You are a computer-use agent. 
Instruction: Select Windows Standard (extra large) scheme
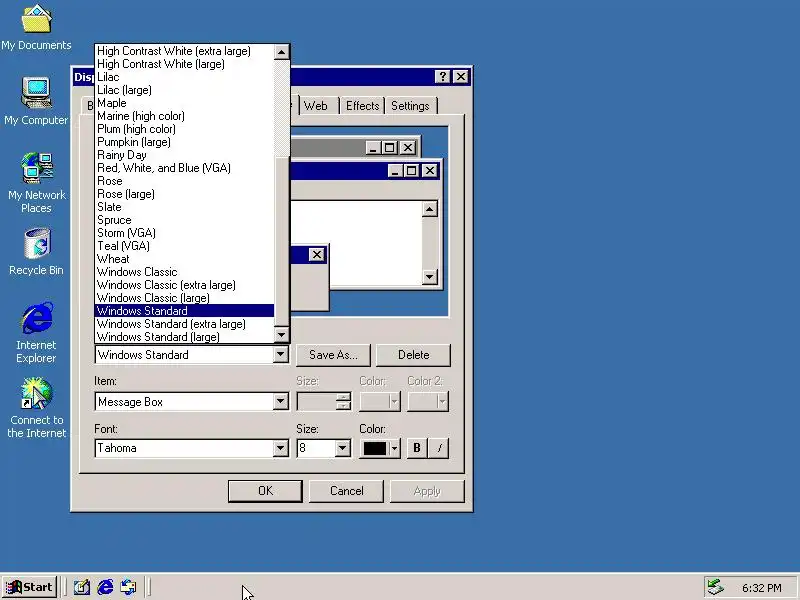pos(184,324)
